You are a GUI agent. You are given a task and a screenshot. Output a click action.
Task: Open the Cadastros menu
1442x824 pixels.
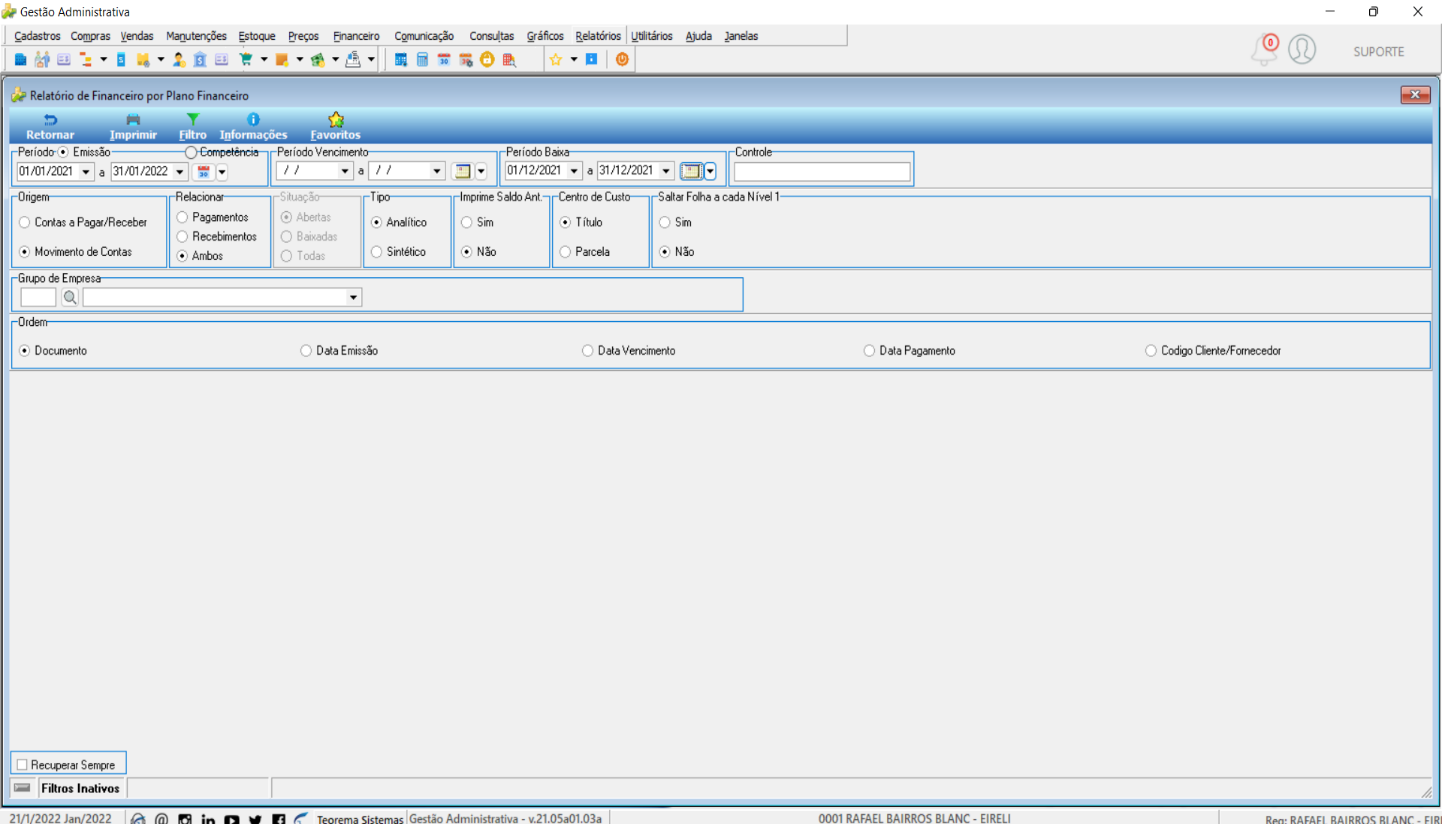(37, 36)
